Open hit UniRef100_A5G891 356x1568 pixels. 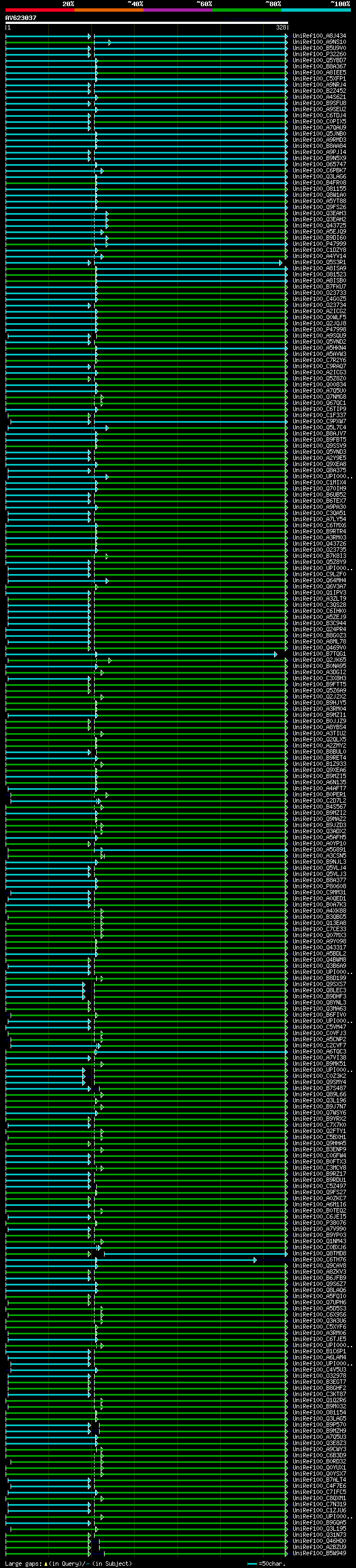(319, 850)
